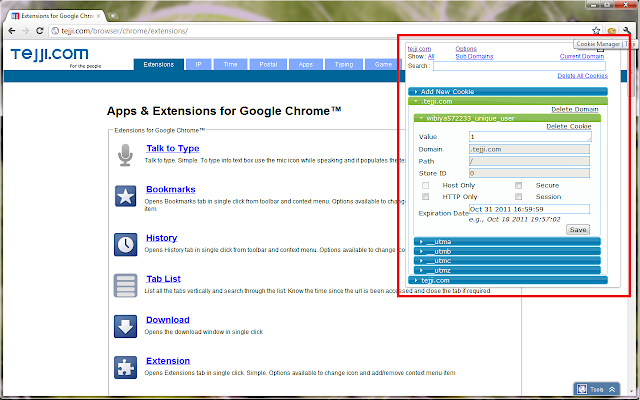
Task: Expand the __utmz cookie
Action: (x=507, y=270)
